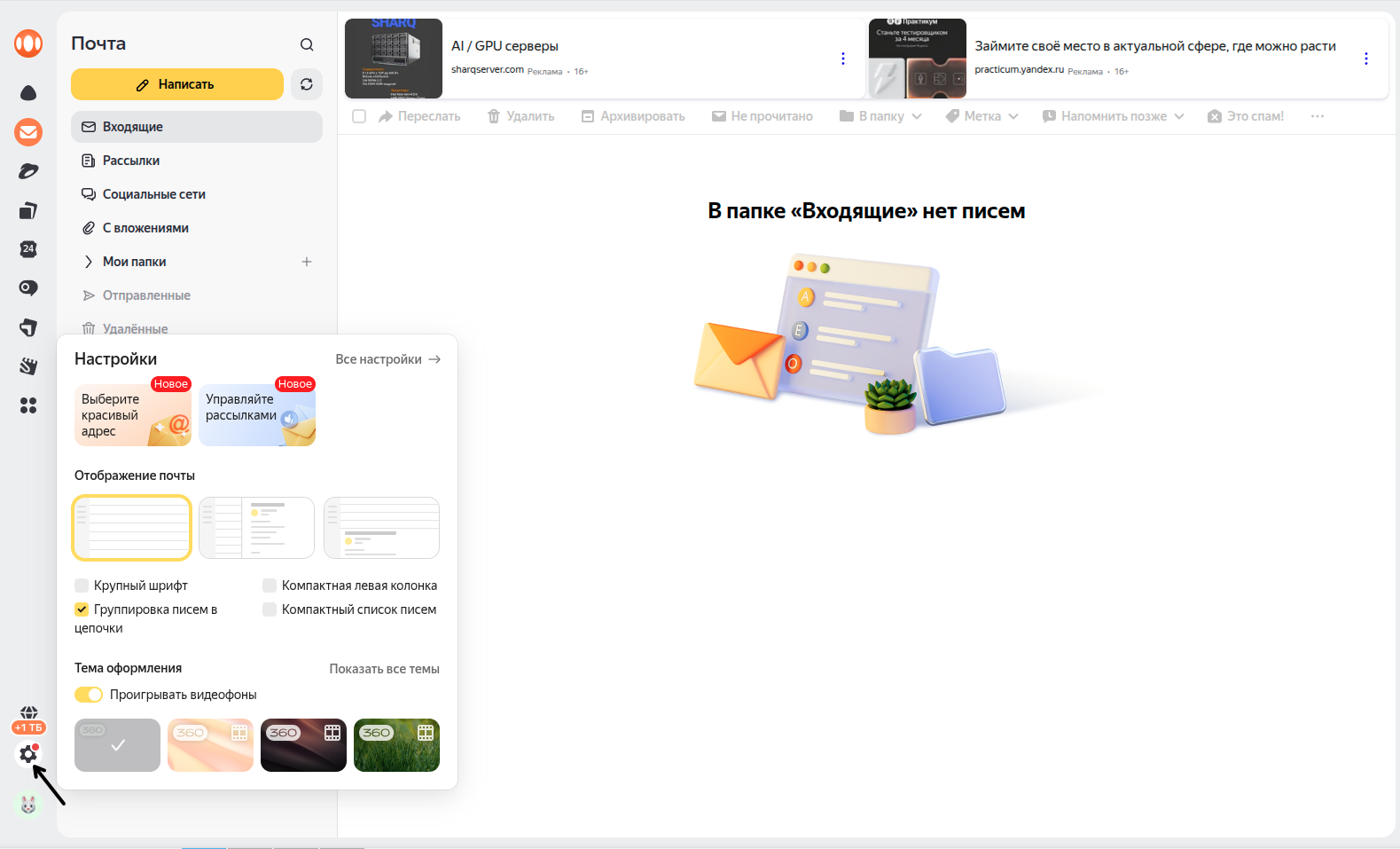This screenshot has width=1400, height=849.
Task: Uncheck Группировка писем в цепочки
Action: pos(82,609)
